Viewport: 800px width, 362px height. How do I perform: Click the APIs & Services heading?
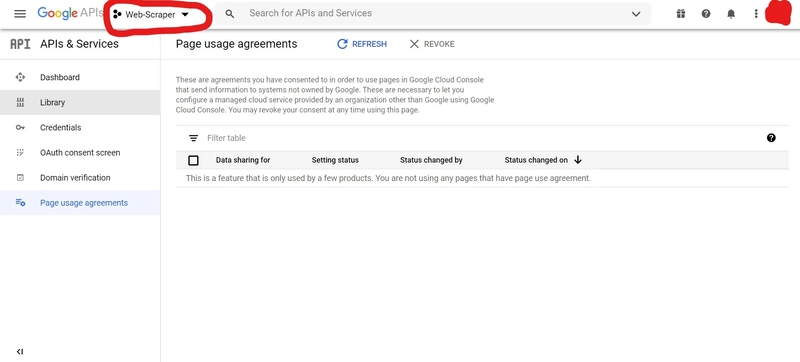point(79,44)
